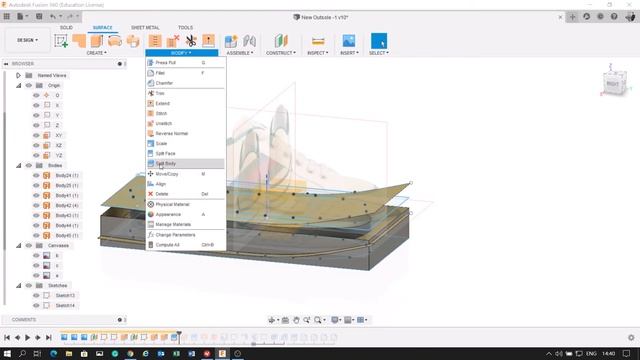Hide Body24 using its eye icon
640x360 pixels.
pos(36,176)
